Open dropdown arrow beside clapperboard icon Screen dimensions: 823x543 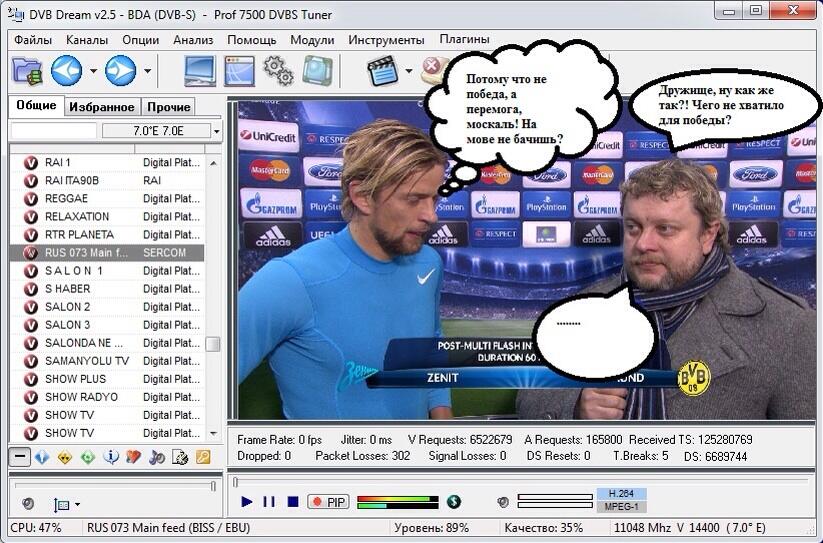[409, 71]
